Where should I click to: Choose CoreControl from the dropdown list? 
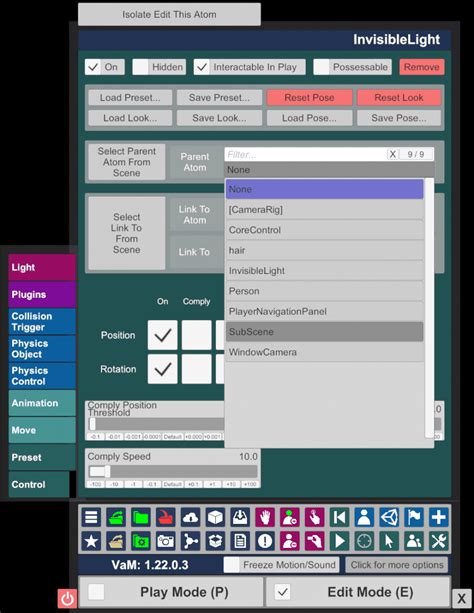pyautogui.click(x=325, y=230)
